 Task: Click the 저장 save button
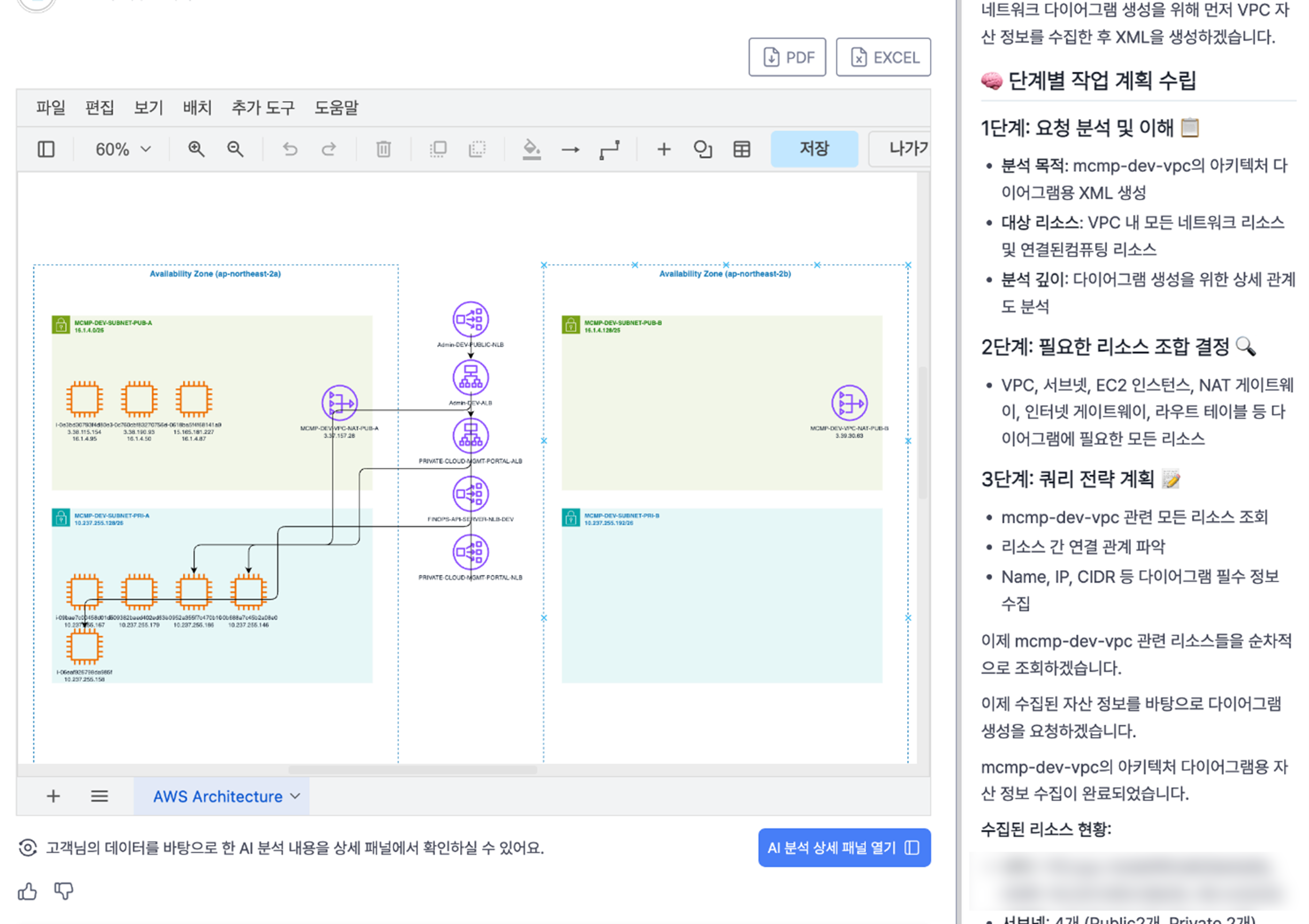(x=814, y=149)
